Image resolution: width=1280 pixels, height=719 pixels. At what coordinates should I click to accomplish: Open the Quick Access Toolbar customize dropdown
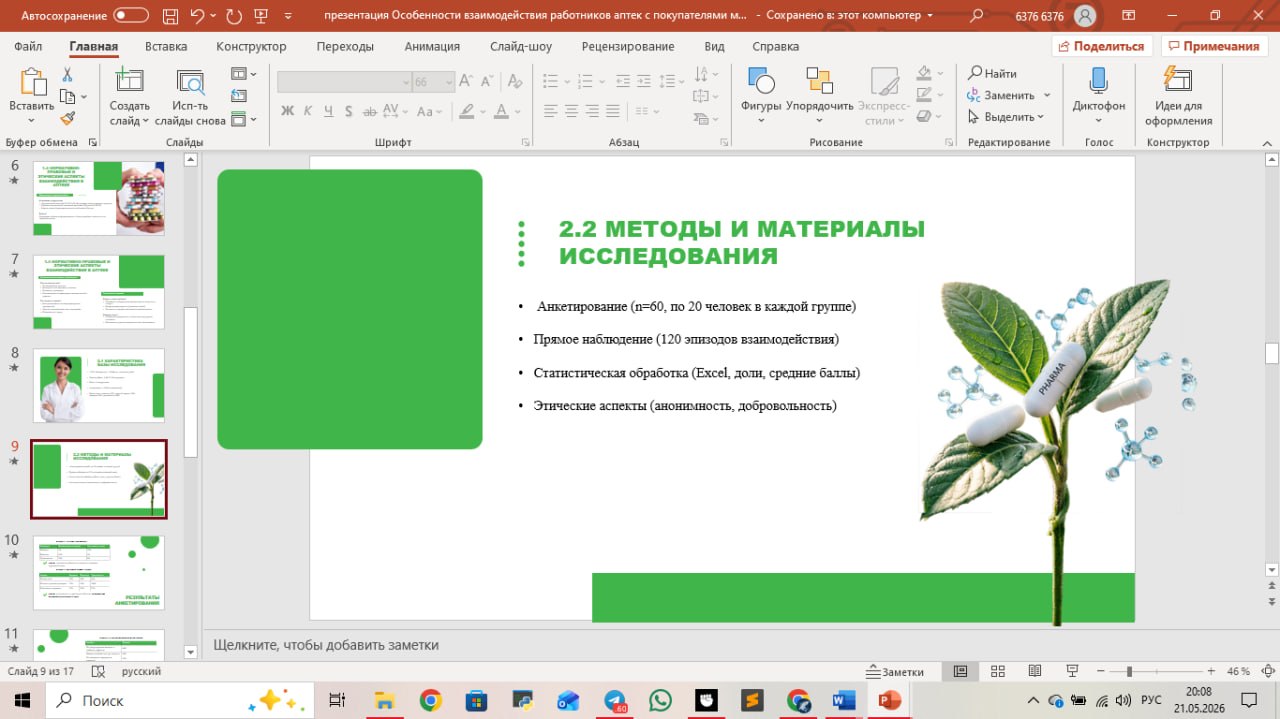pos(290,16)
